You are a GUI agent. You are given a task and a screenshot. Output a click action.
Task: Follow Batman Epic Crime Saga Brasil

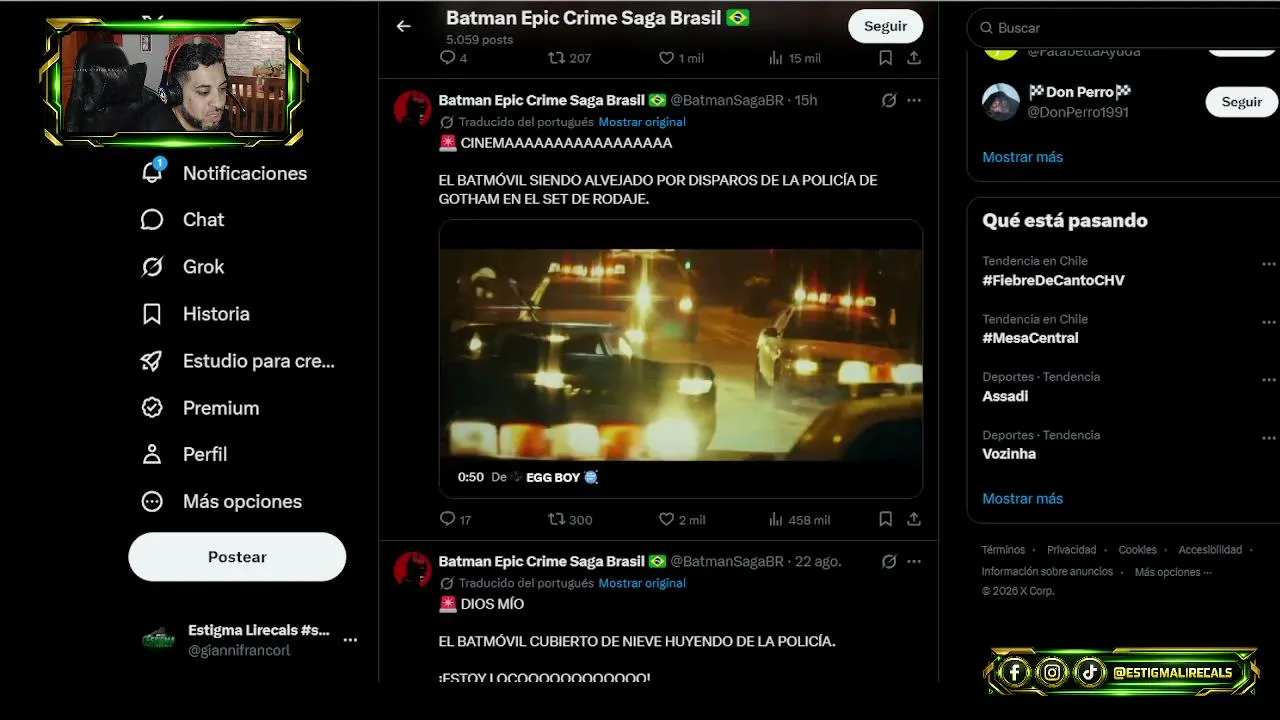(885, 26)
